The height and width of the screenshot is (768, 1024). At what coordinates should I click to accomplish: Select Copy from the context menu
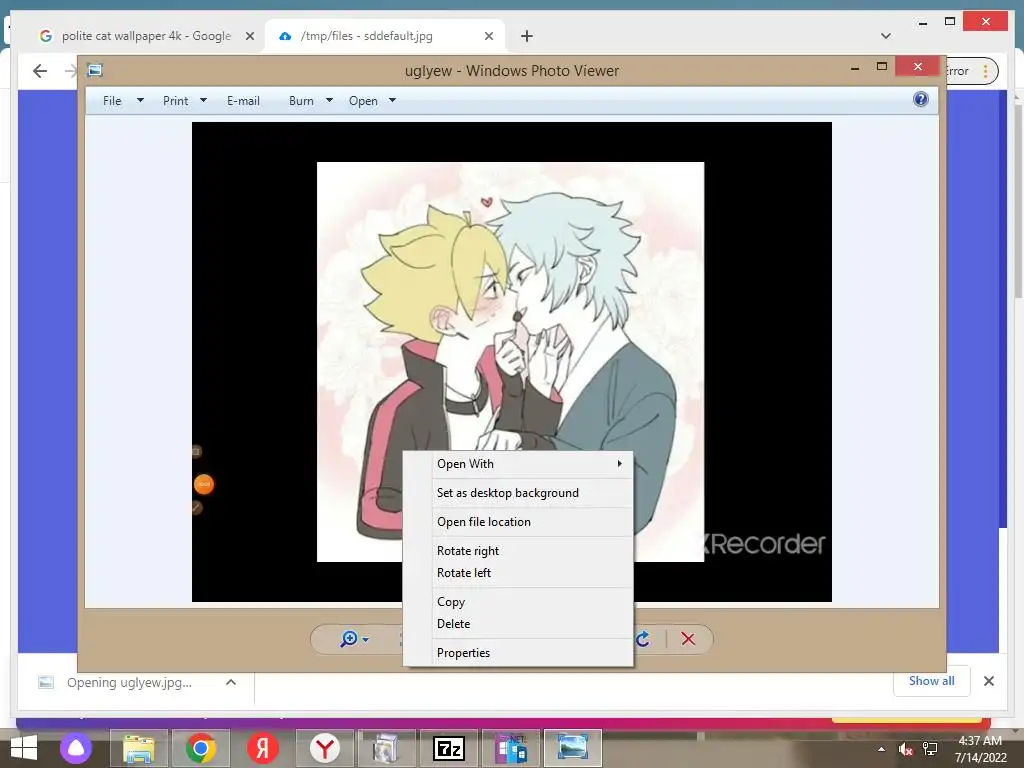(532, 601)
